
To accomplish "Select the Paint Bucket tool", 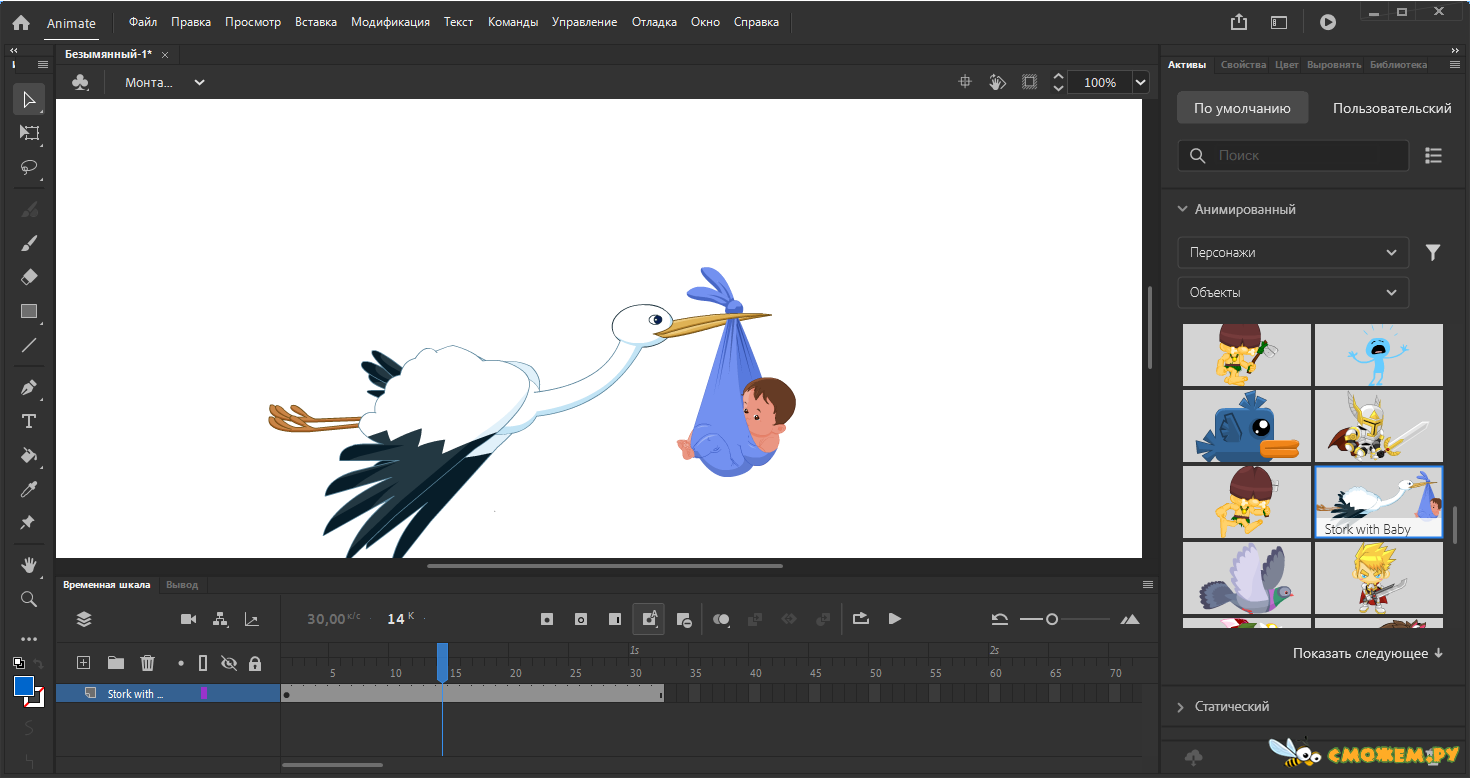I will [x=29, y=455].
